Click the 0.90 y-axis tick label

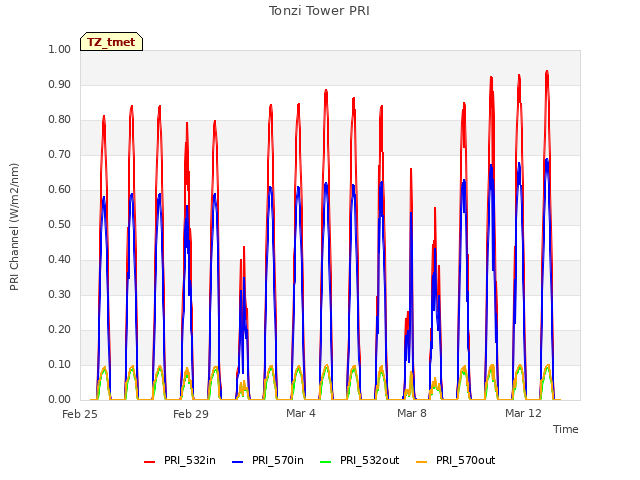pyautogui.click(x=60, y=84)
